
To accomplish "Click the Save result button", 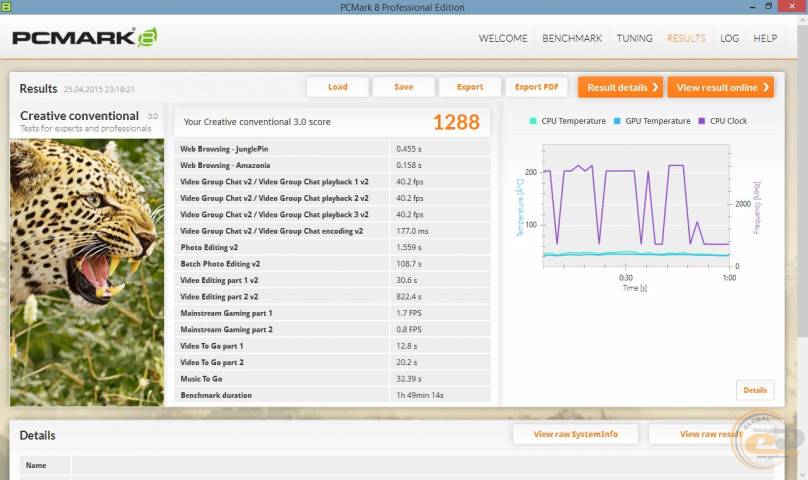I will (x=403, y=87).
